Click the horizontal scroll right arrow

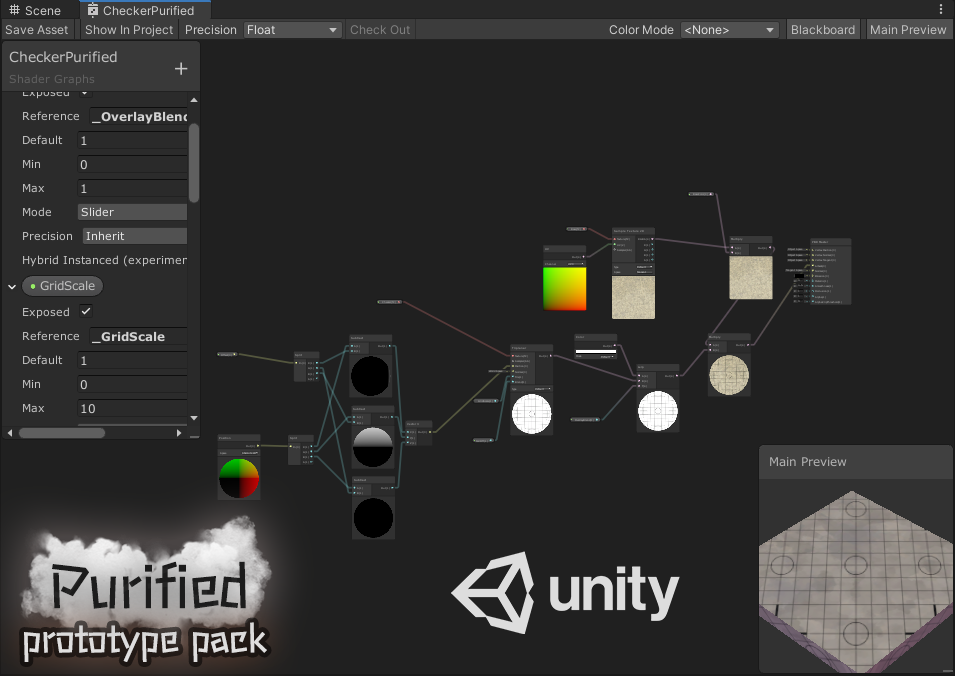tap(178, 433)
